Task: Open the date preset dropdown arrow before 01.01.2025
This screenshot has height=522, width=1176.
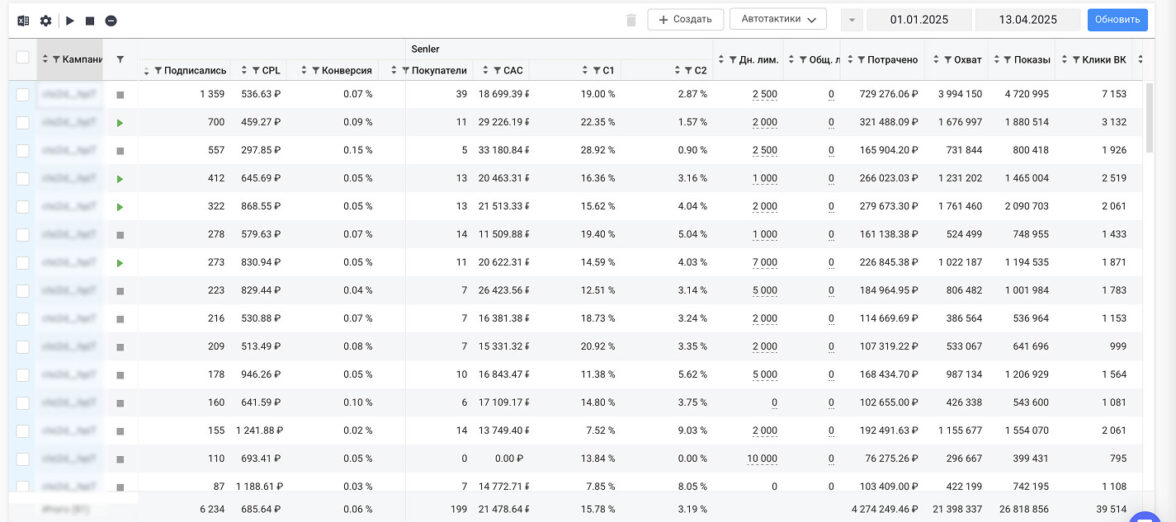Action: point(852,20)
